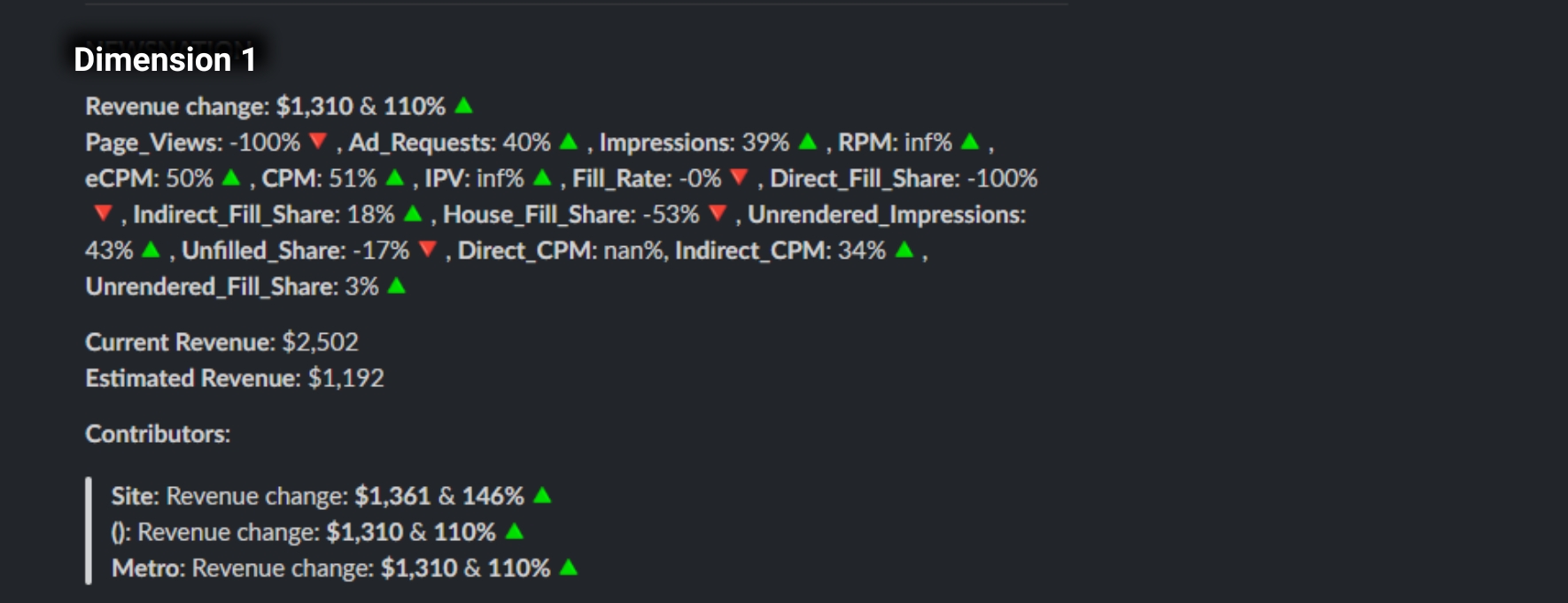1568x603 pixels.
Task: Click the green arrow after eCPM 50%
Action: pyautogui.click(x=231, y=178)
